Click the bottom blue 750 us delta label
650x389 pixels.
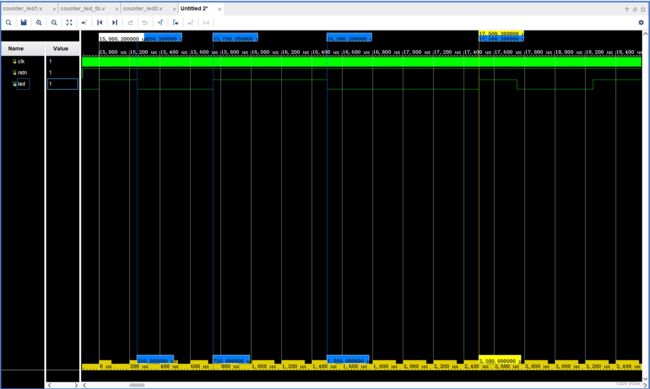[231, 360]
